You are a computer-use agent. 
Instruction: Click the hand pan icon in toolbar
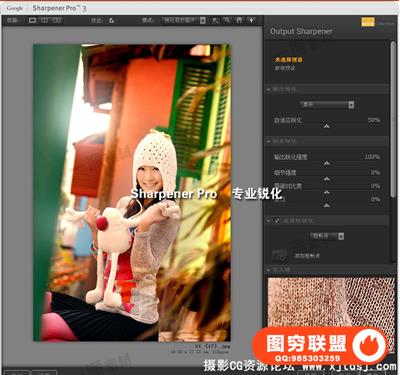239,20
